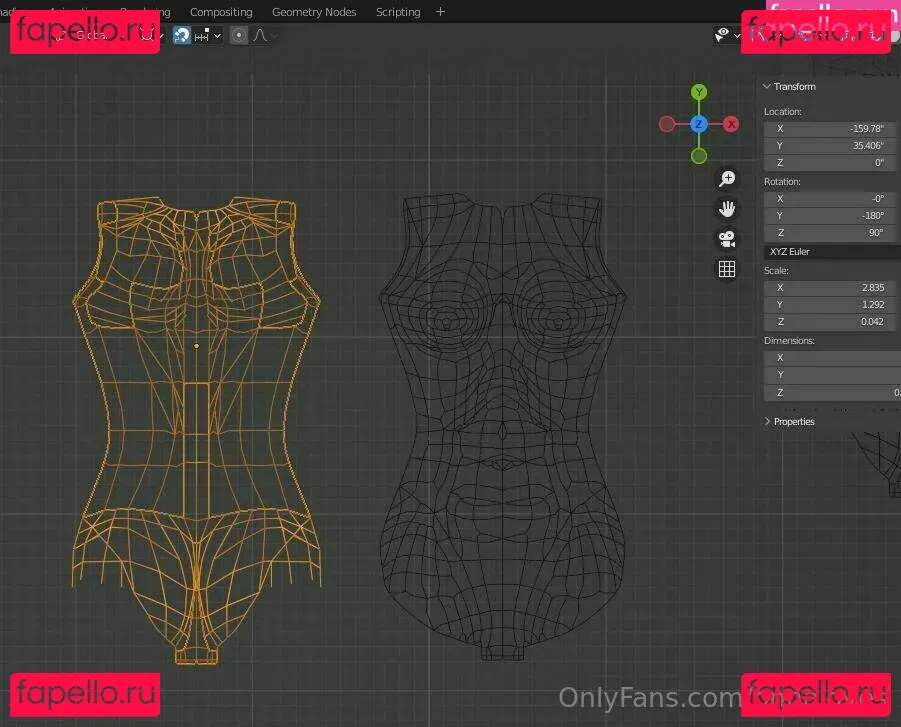This screenshot has height=727, width=901.
Task: Add a new workspace with plus button
Action: [x=440, y=12]
